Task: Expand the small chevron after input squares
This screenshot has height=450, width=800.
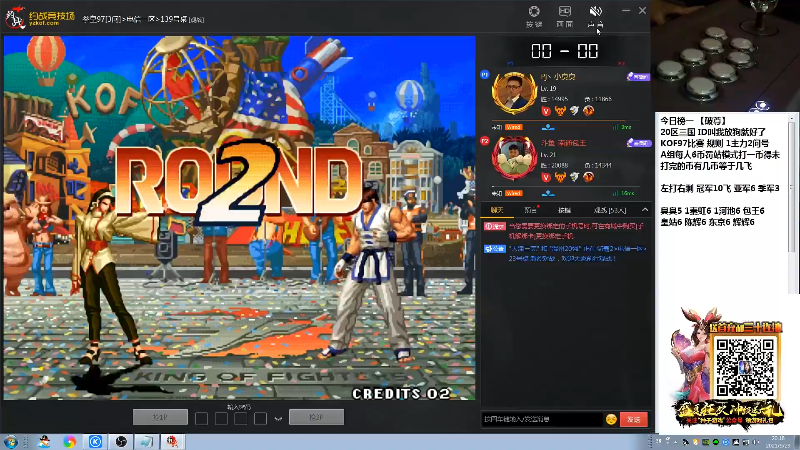Action: pos(278,419)
